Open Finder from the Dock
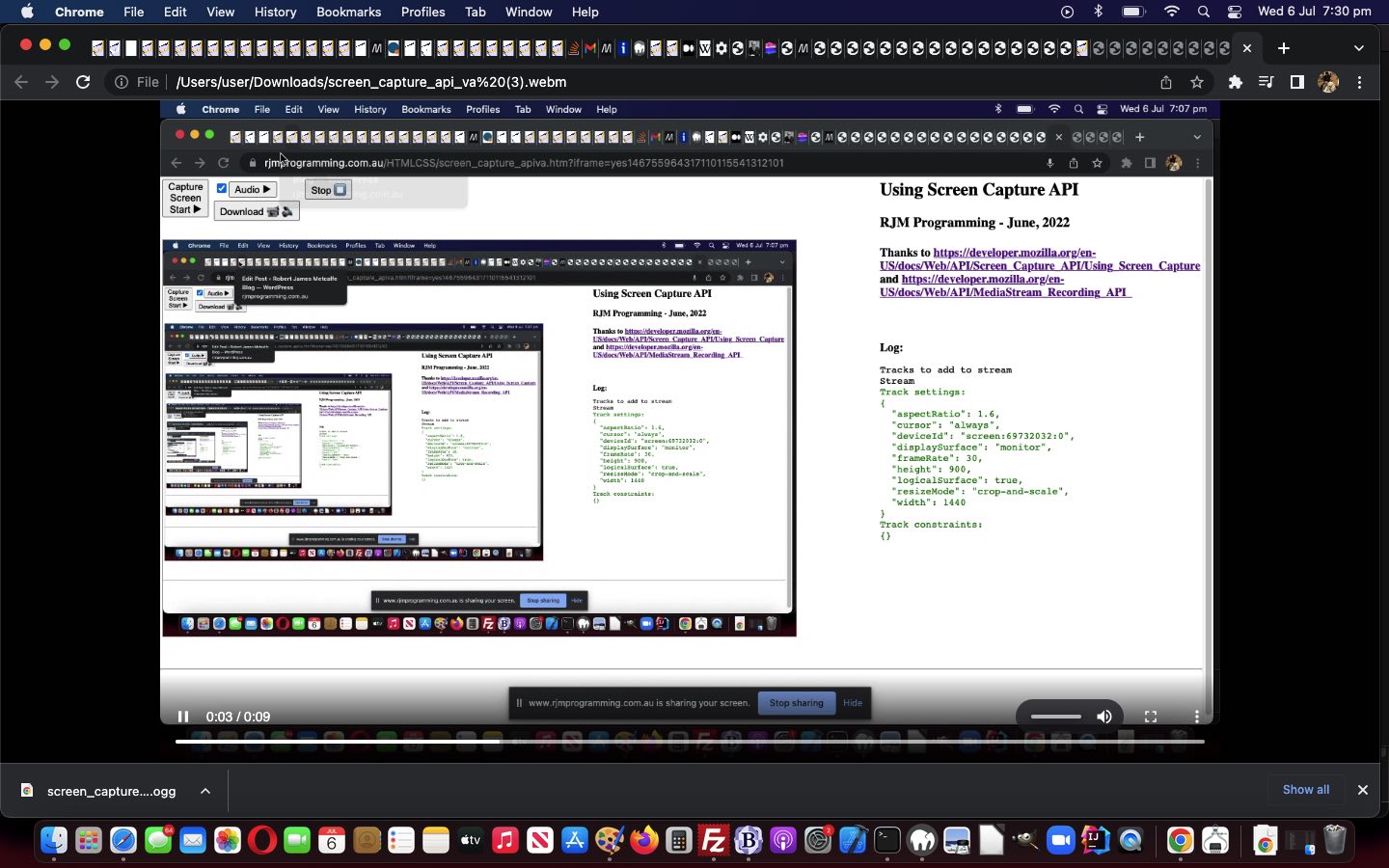The width and height of the screenshot is (1389, 868). point(54,840)
